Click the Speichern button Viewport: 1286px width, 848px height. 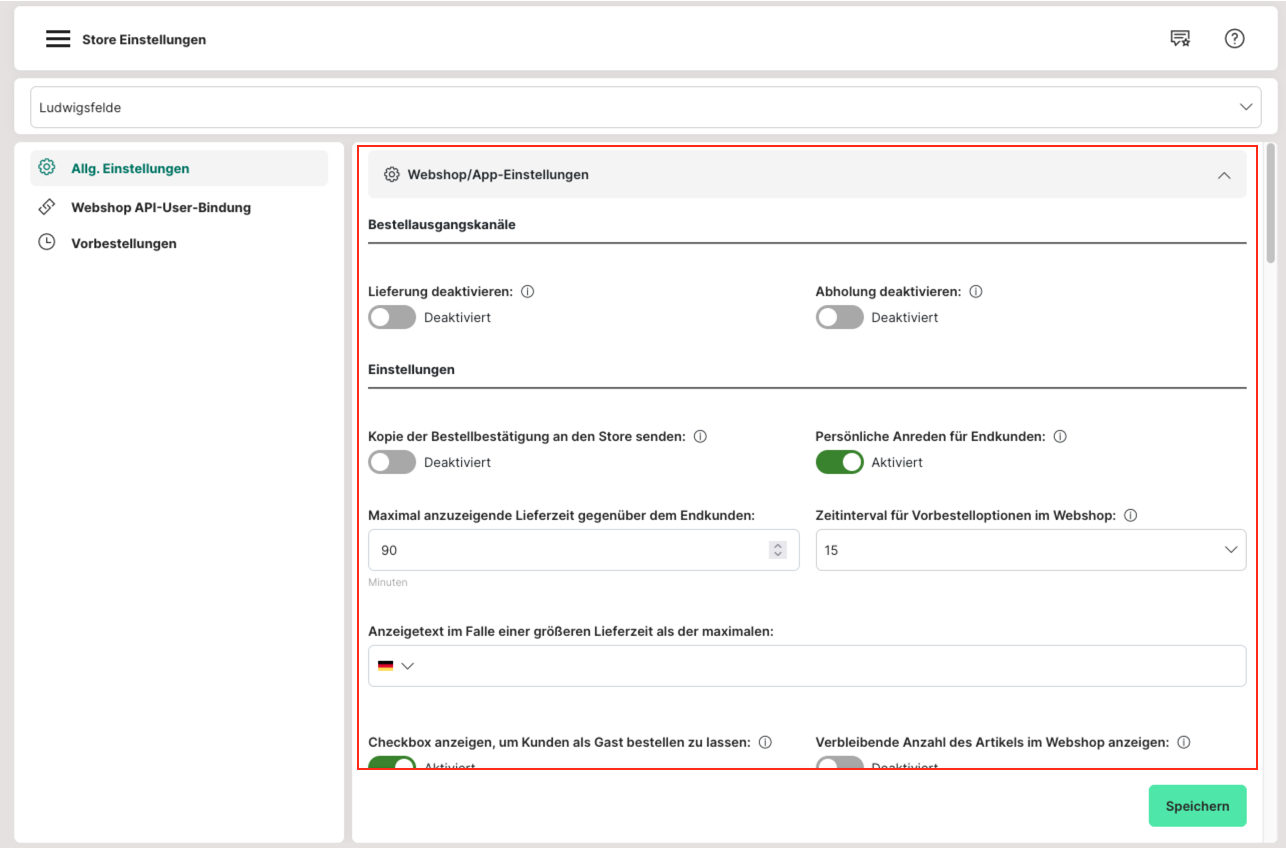click(1197, 806)
